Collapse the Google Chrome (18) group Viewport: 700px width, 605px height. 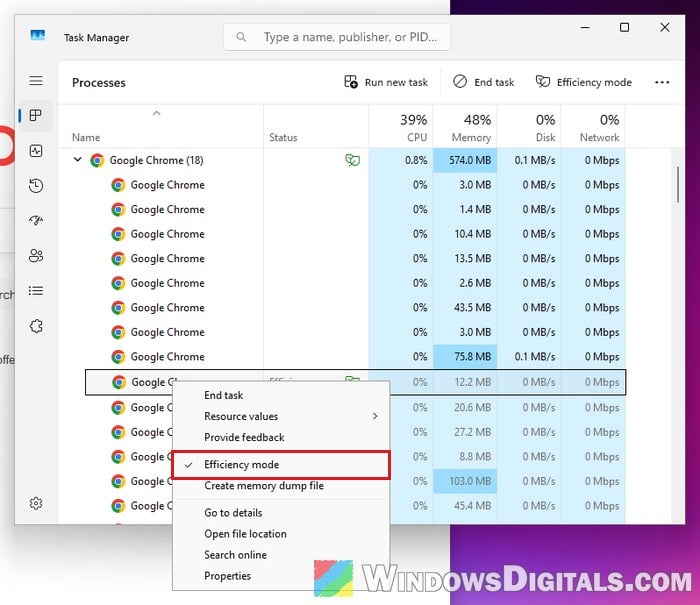[x=78, y=159]
